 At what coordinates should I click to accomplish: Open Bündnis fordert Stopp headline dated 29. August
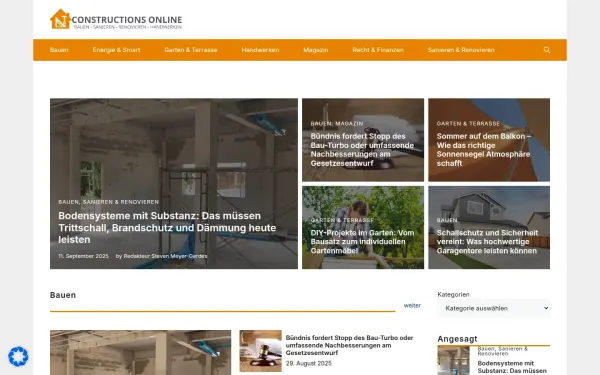click(x=349, y=345)
